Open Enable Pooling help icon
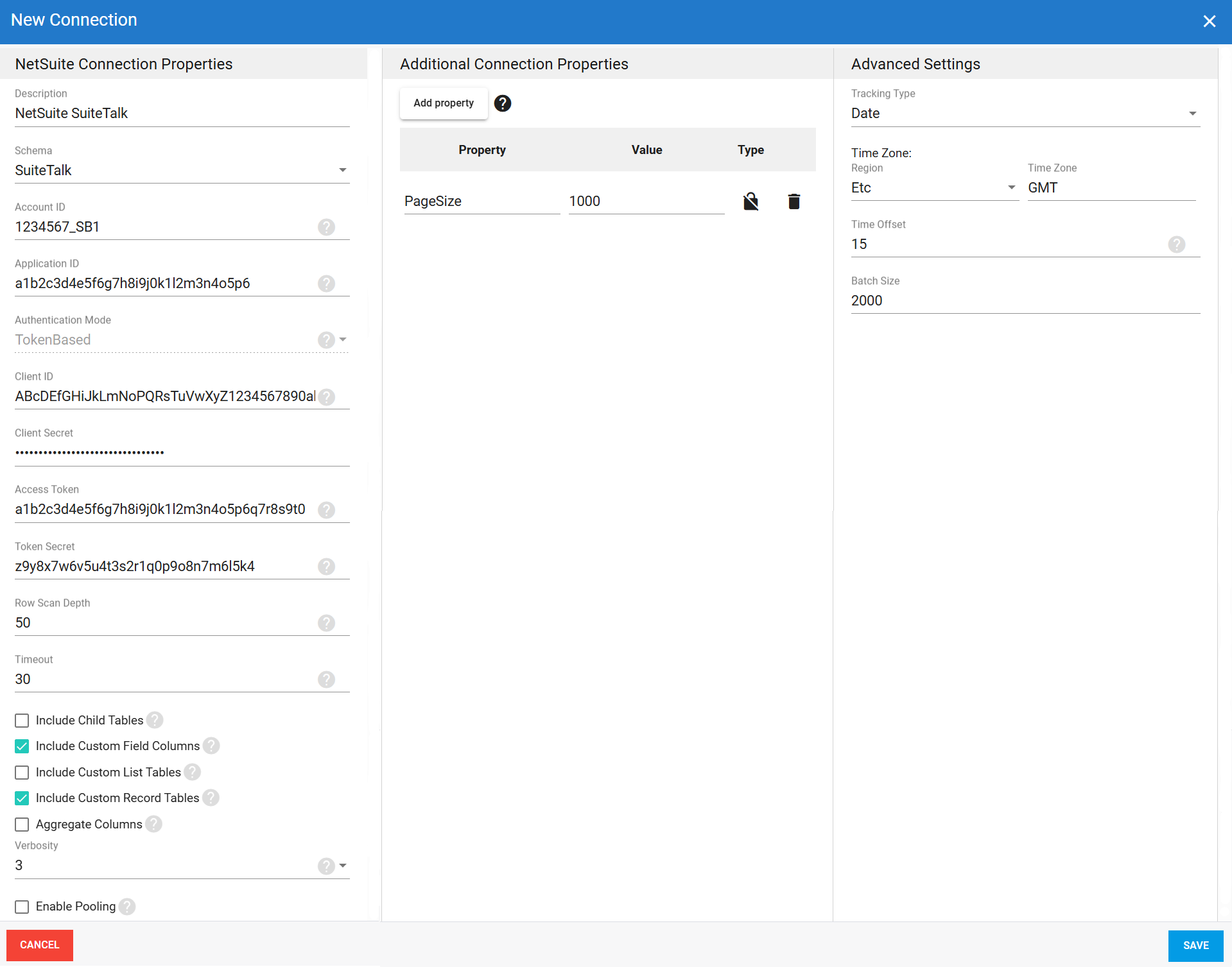This screenshot has width=1232, height=967. [x=127, y=907]
